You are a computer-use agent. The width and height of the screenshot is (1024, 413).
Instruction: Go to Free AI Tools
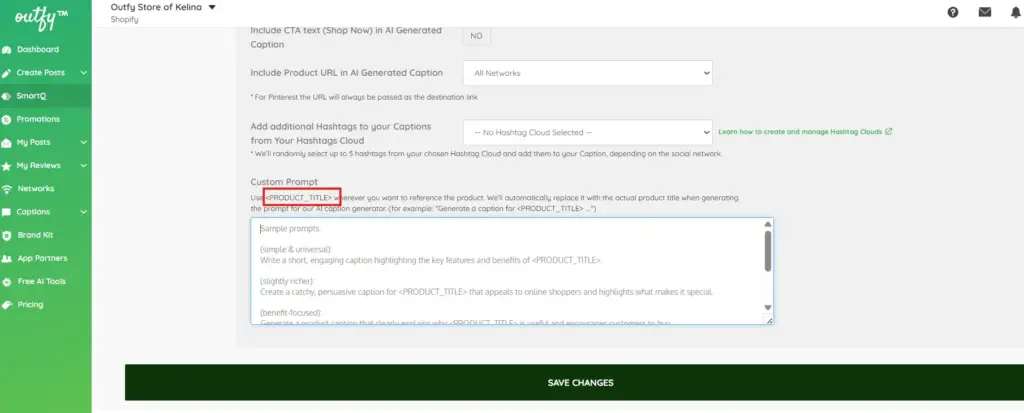coord(41,281)
